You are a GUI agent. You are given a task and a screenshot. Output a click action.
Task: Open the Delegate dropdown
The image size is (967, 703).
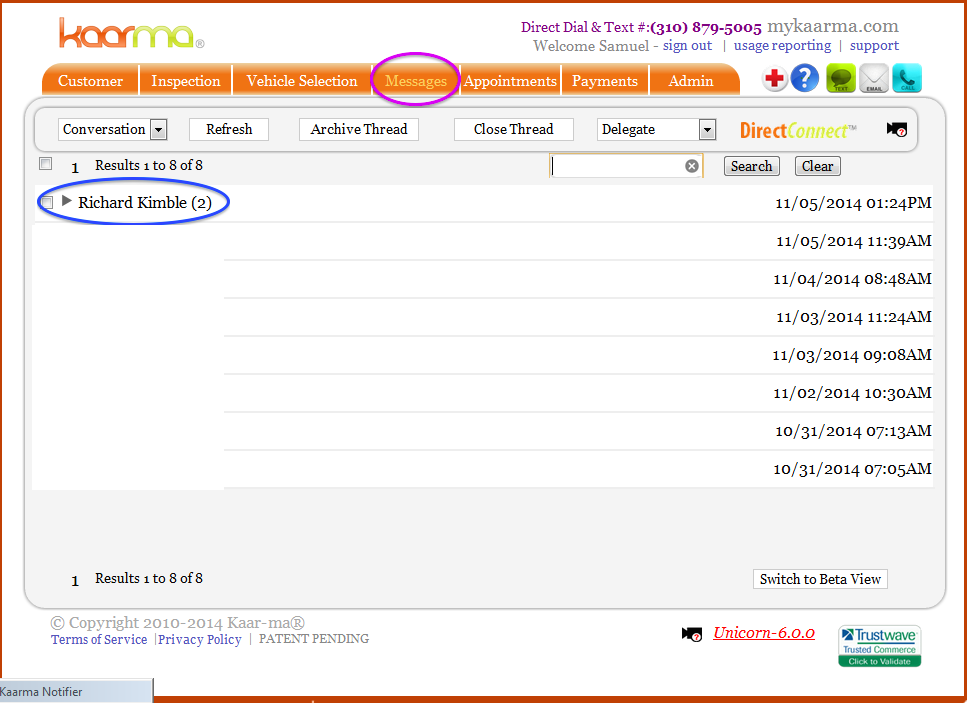[656, 130]
